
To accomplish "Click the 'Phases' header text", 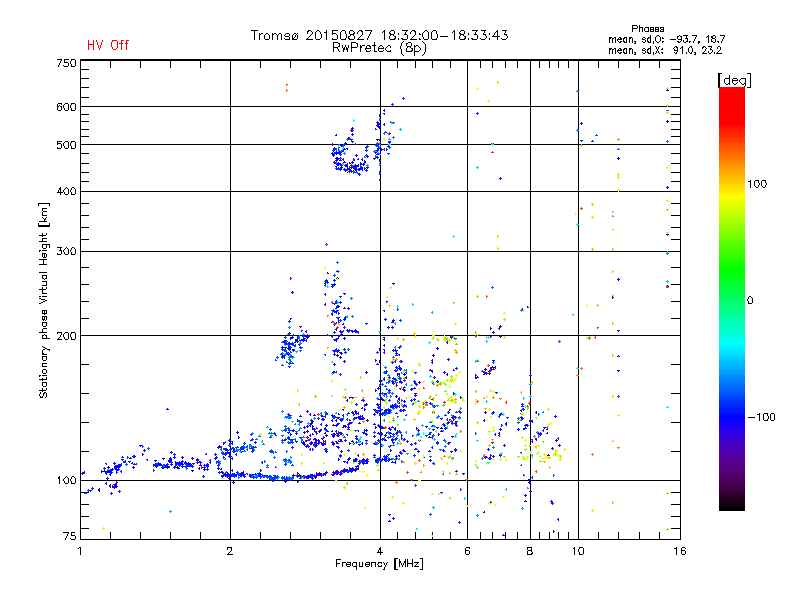I will click(647, 29).
